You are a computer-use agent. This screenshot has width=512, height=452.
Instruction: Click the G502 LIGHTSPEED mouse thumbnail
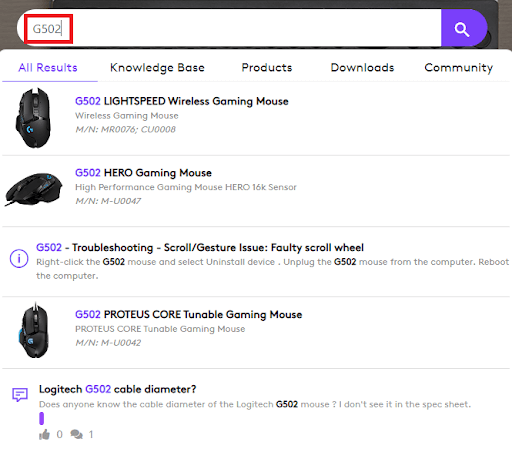click(33, 118)
